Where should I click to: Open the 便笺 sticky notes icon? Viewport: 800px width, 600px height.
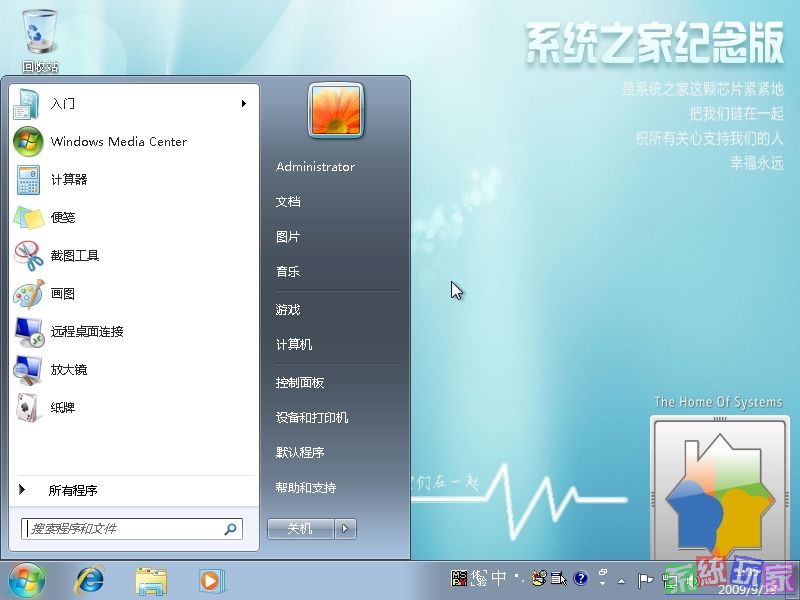28,218
